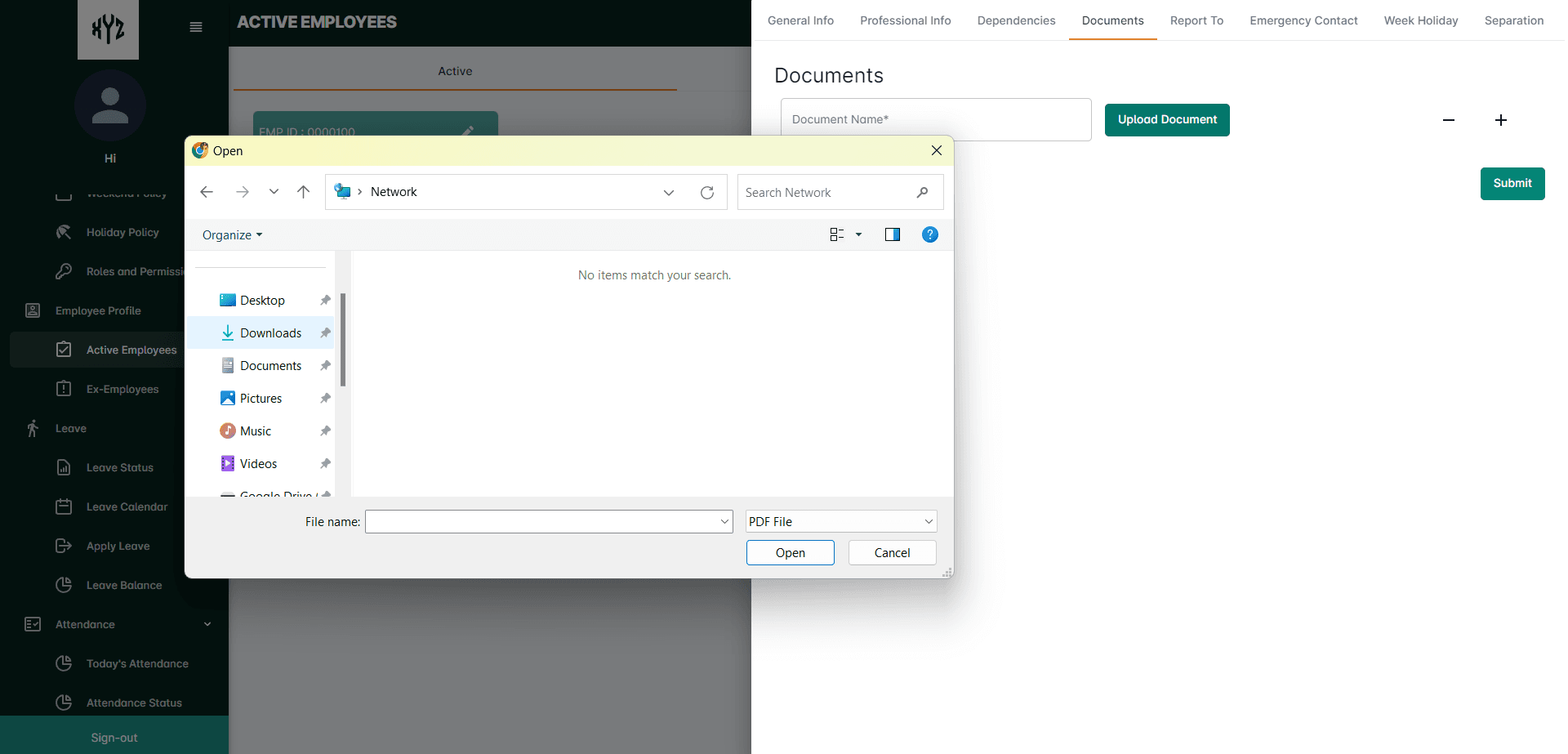The image size is (1568, 754).
Task: Switch to the Professional Info tab
Action: (x=905, y=20)
